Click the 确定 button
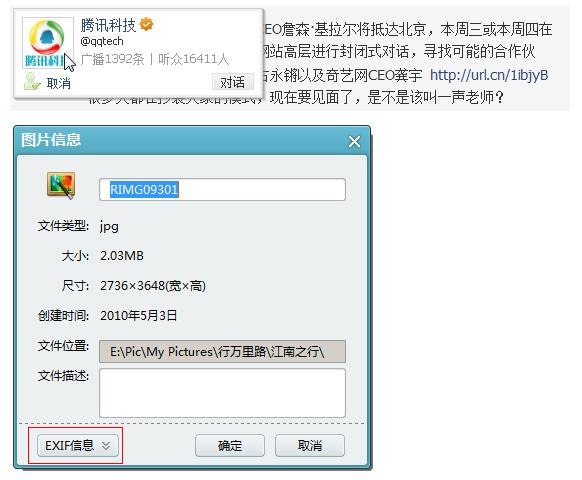This screenshot has width=582, height=480. point(230,445)
